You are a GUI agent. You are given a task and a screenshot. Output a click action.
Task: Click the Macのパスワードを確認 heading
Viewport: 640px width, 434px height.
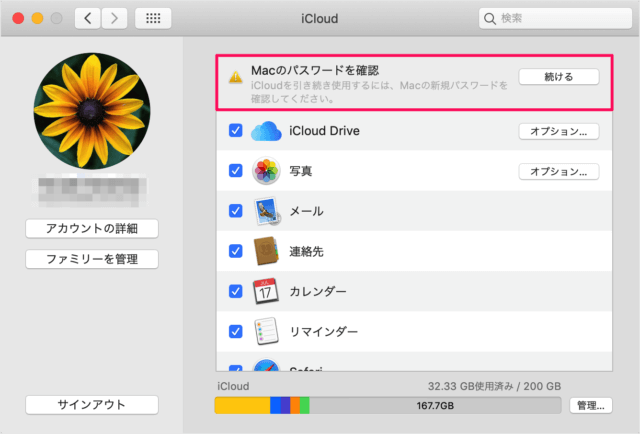point(315,70)
